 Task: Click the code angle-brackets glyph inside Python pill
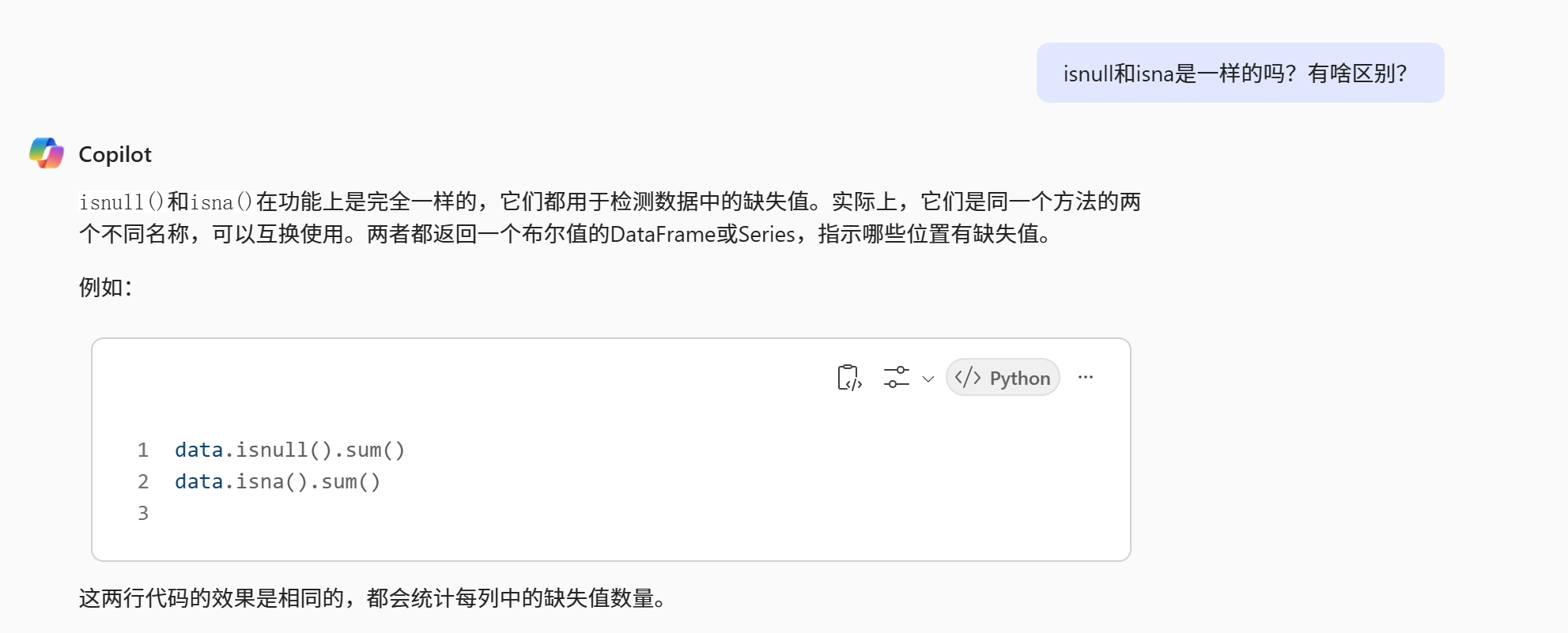pos(968,378)
